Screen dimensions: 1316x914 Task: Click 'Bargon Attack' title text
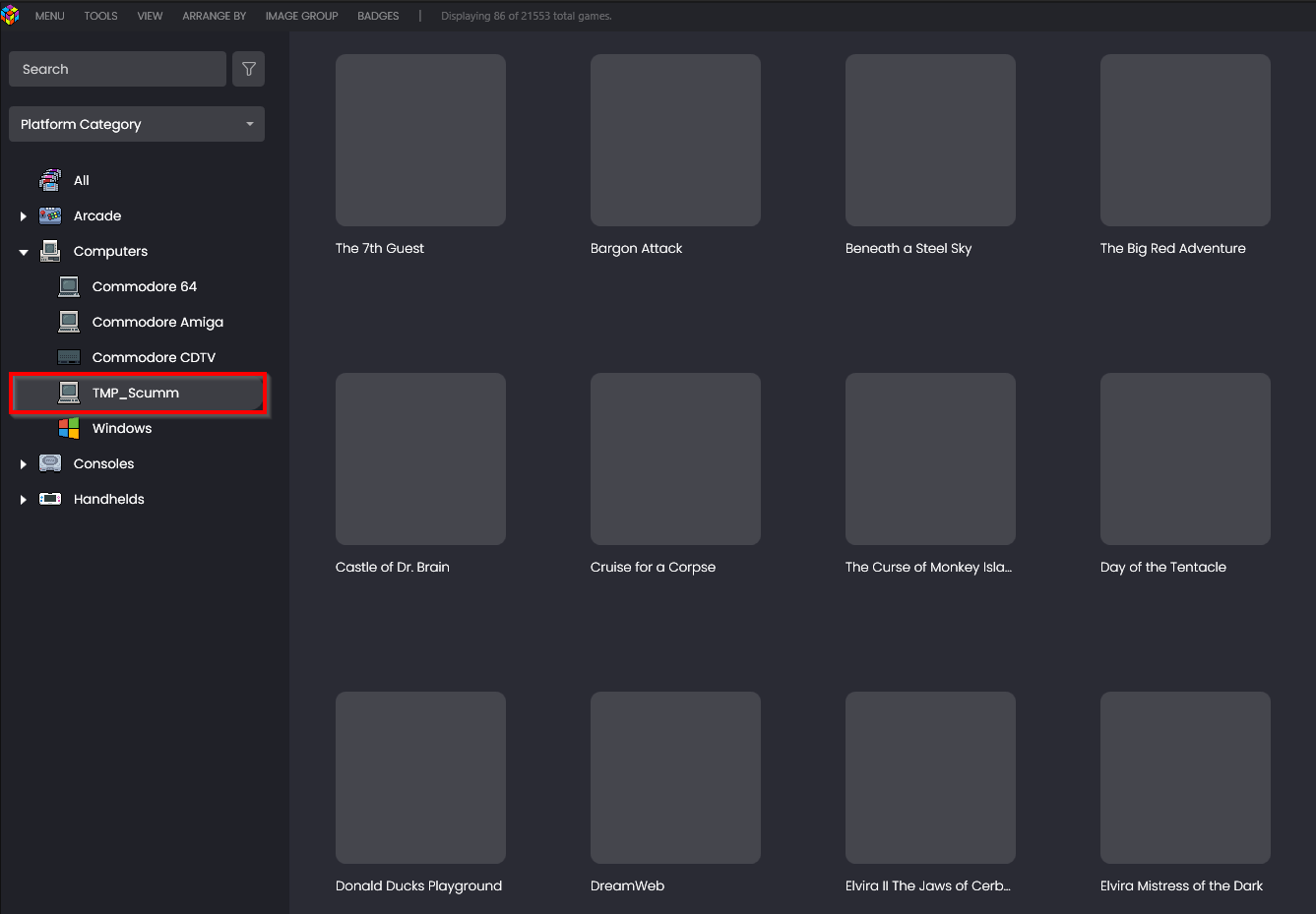pyautogui.click(x=636, y=248)
